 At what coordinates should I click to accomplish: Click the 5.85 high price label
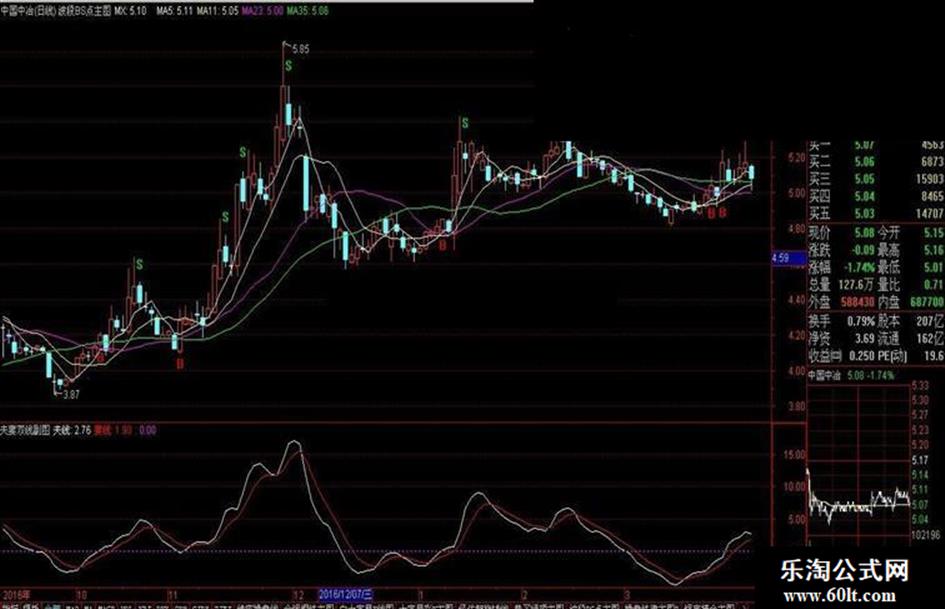click(300, 49)
